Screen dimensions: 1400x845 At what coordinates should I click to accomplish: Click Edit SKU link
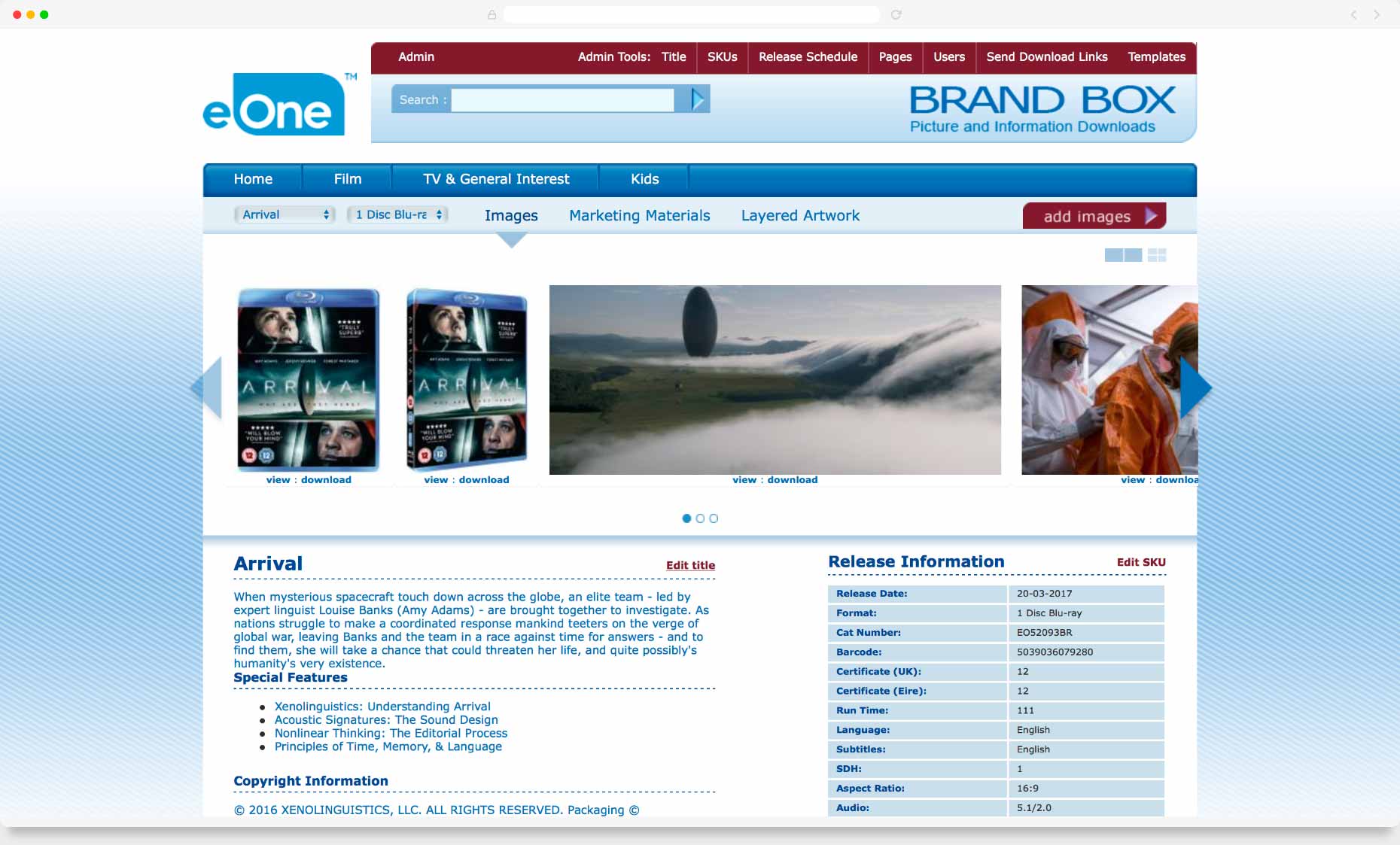(x=1141, y=563)
